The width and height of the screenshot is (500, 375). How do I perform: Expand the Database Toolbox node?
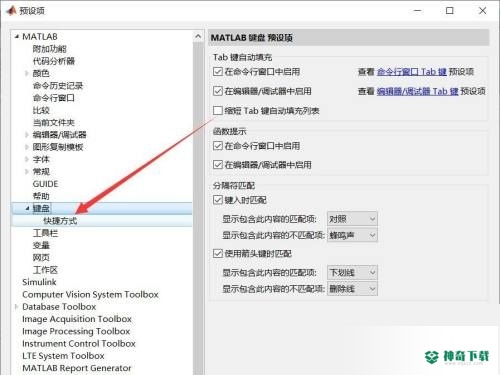pyautogui.click(x=16, y=307)
